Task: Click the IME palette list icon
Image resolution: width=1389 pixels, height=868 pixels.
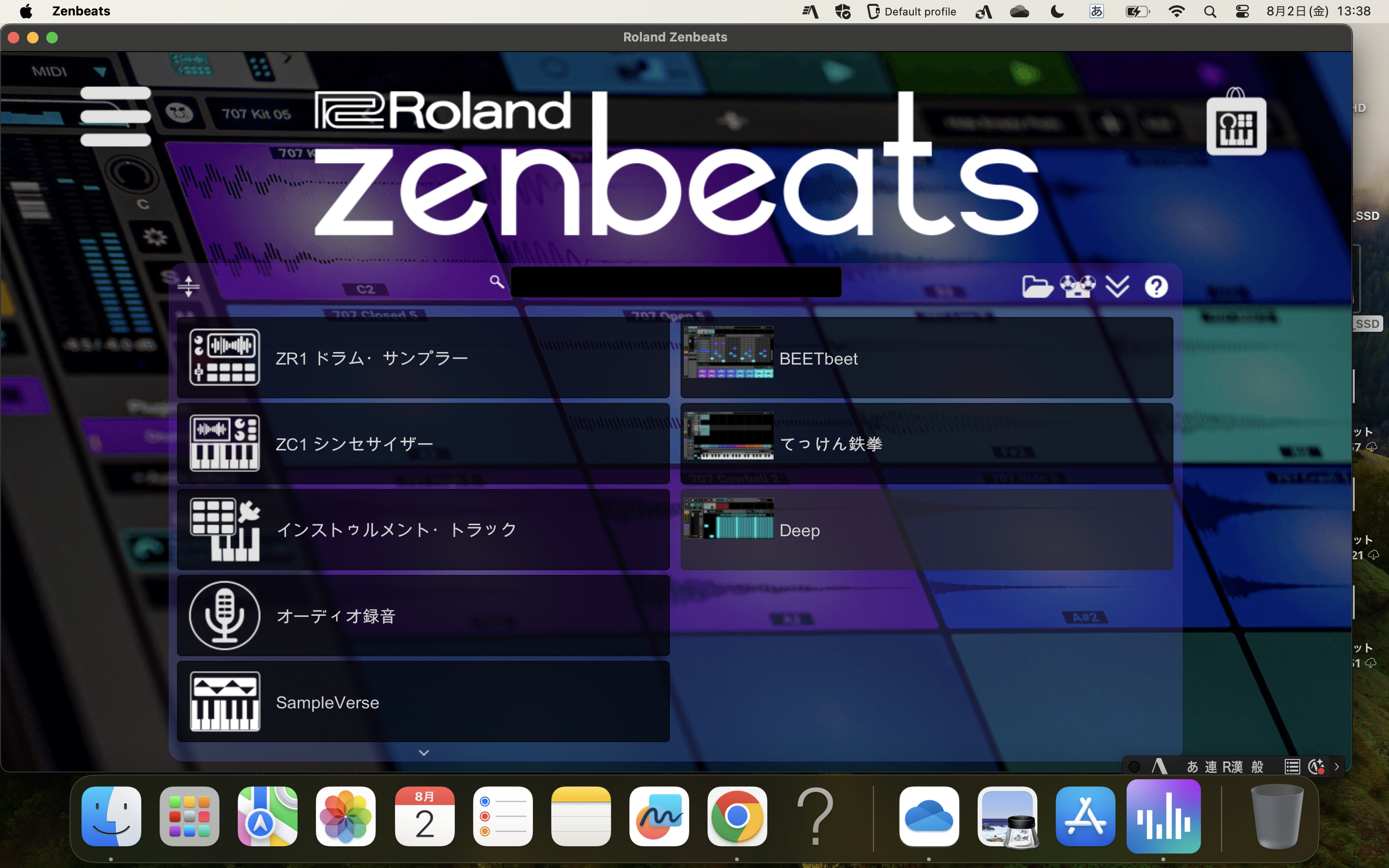Action: [1292, 766]
